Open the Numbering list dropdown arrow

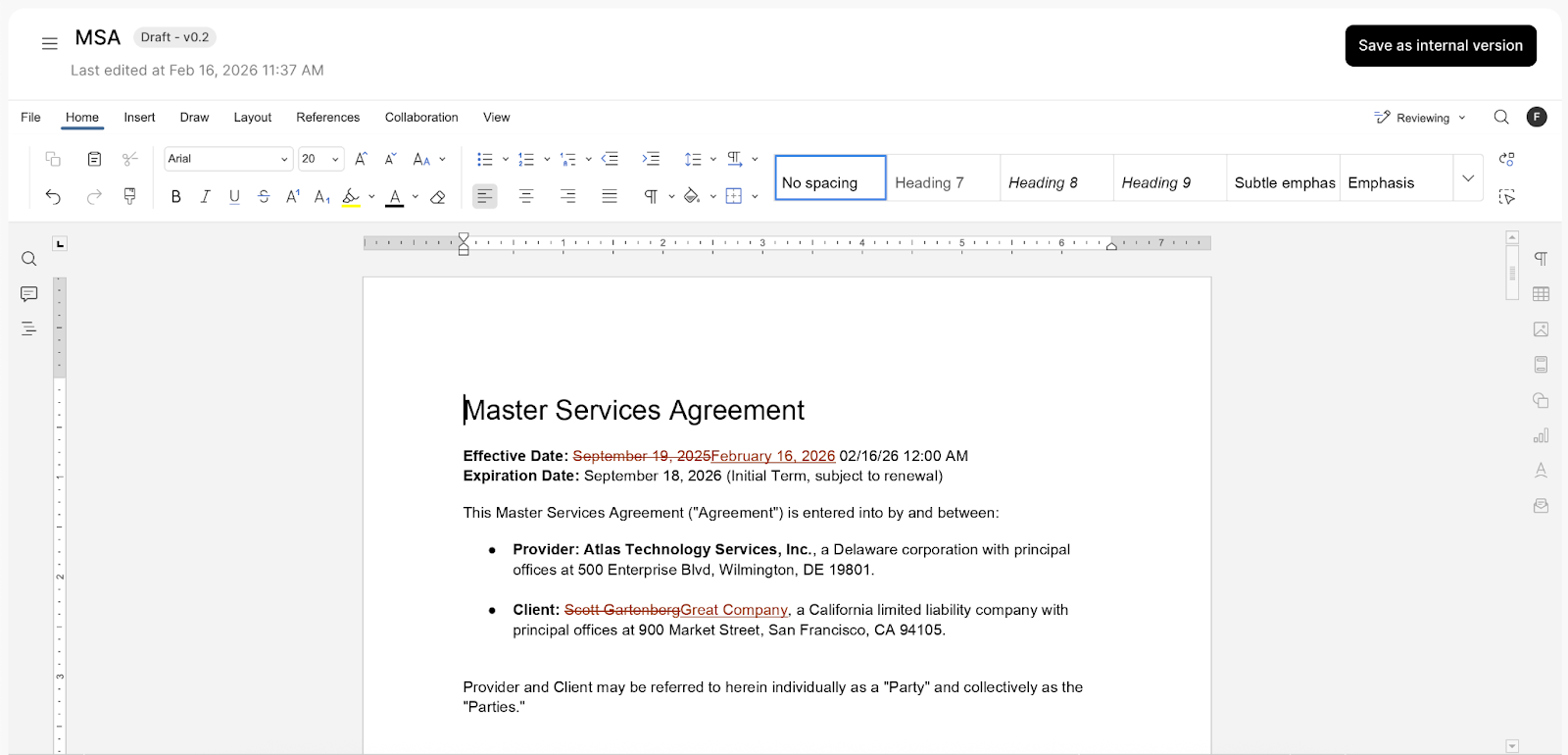tap(547, 159)
